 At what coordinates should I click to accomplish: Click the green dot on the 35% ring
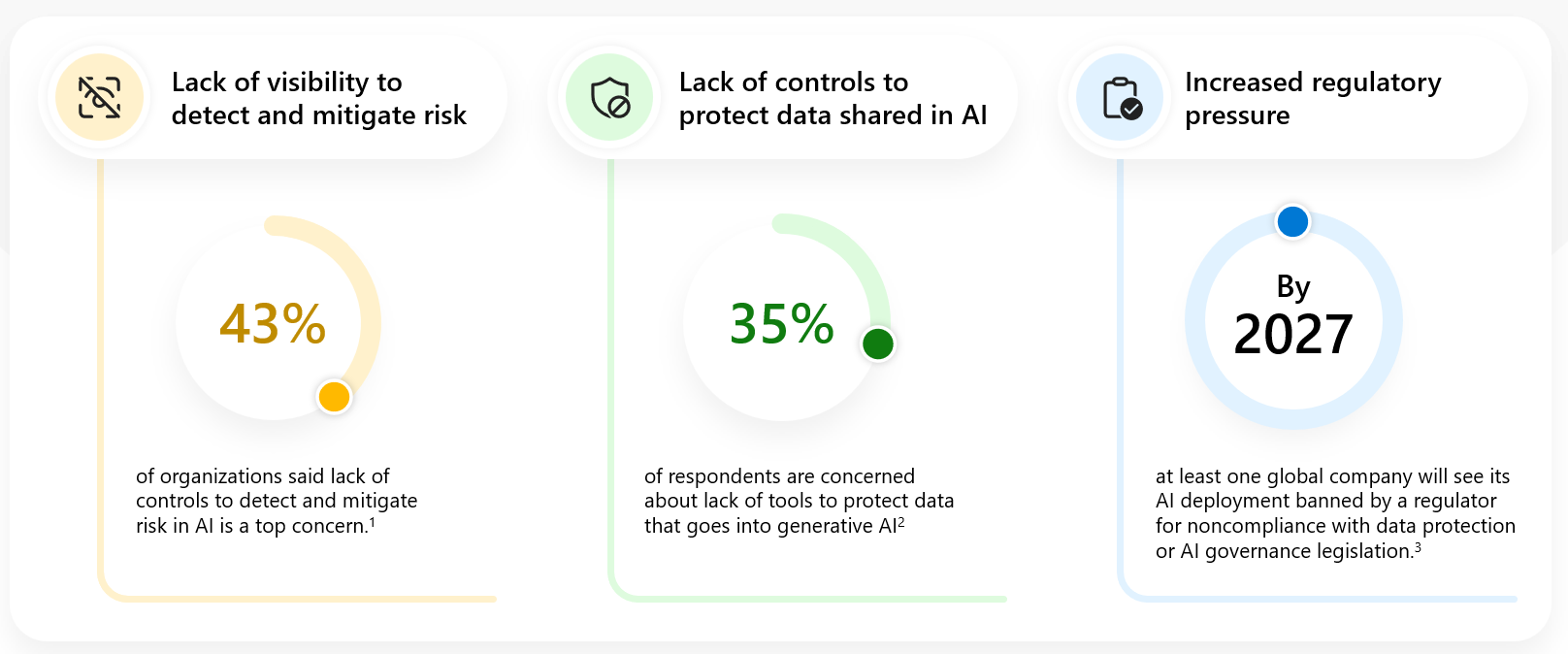point(878,343)
